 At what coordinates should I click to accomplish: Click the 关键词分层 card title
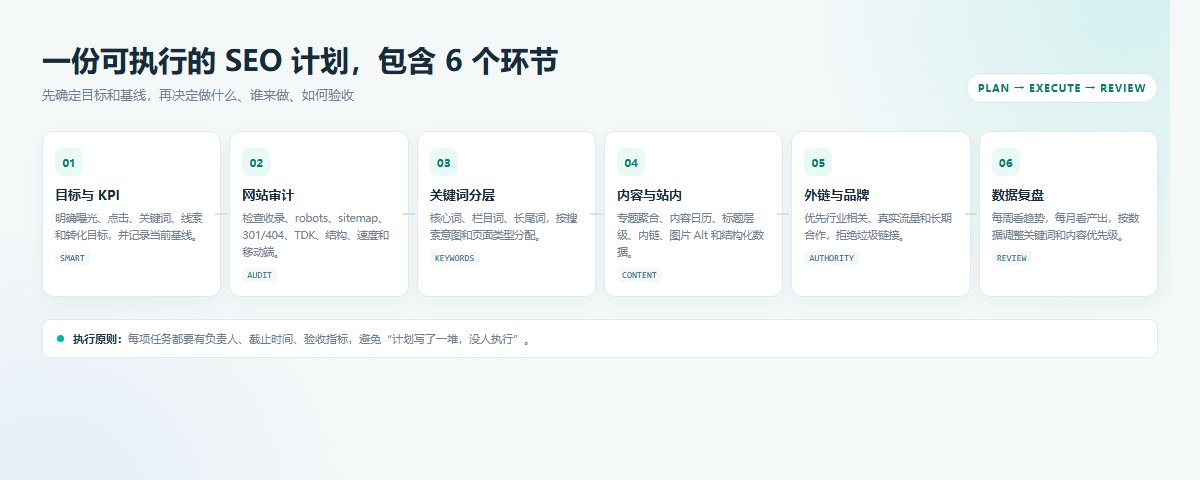pyautogui.click(x=462, y=195)
